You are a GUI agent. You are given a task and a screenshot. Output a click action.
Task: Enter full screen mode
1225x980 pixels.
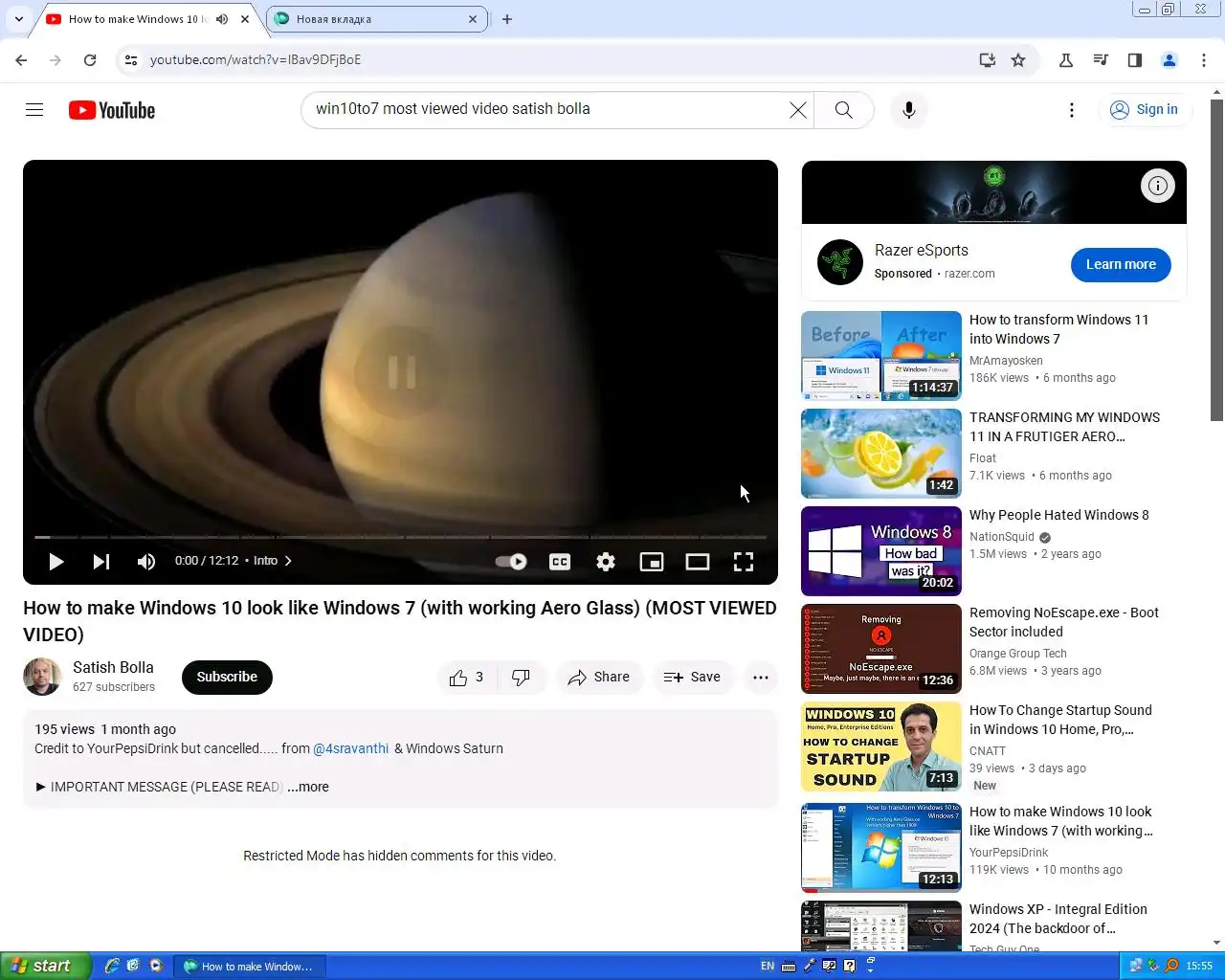744,562
